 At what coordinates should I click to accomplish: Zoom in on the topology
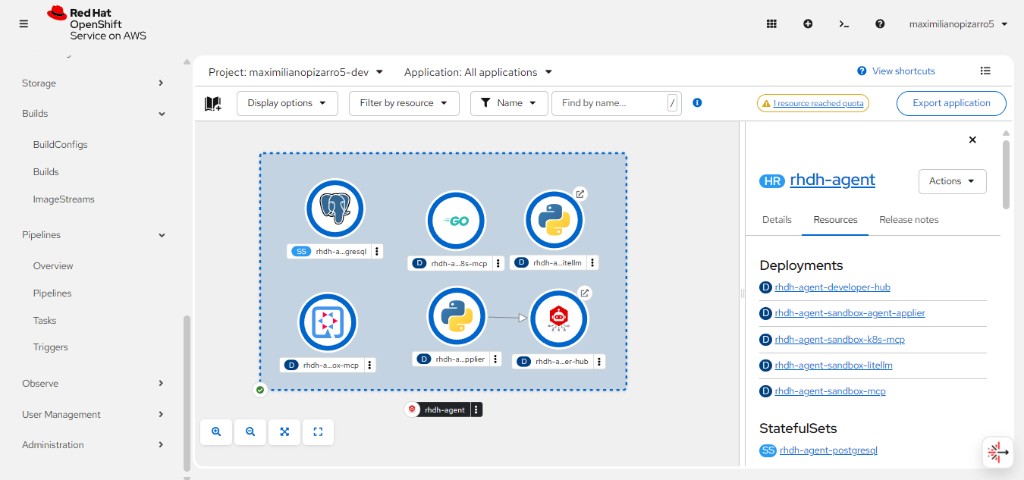tap(216, 432)
